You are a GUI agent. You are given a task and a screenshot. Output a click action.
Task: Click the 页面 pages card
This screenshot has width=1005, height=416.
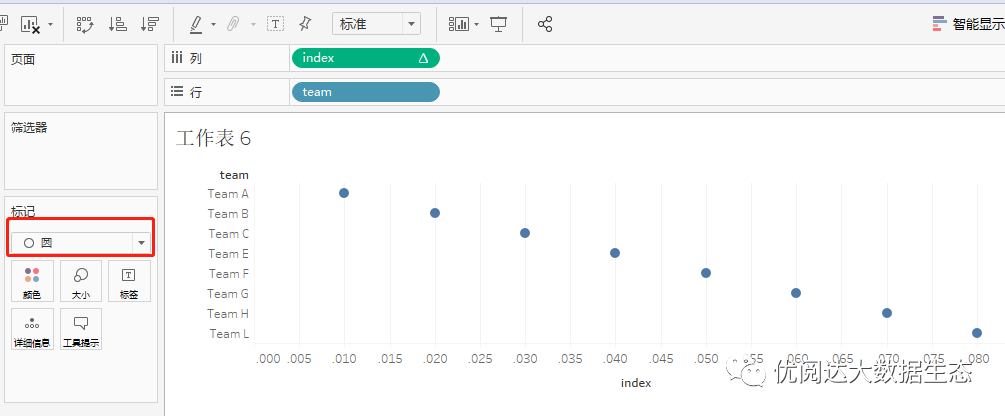[81, 75]
